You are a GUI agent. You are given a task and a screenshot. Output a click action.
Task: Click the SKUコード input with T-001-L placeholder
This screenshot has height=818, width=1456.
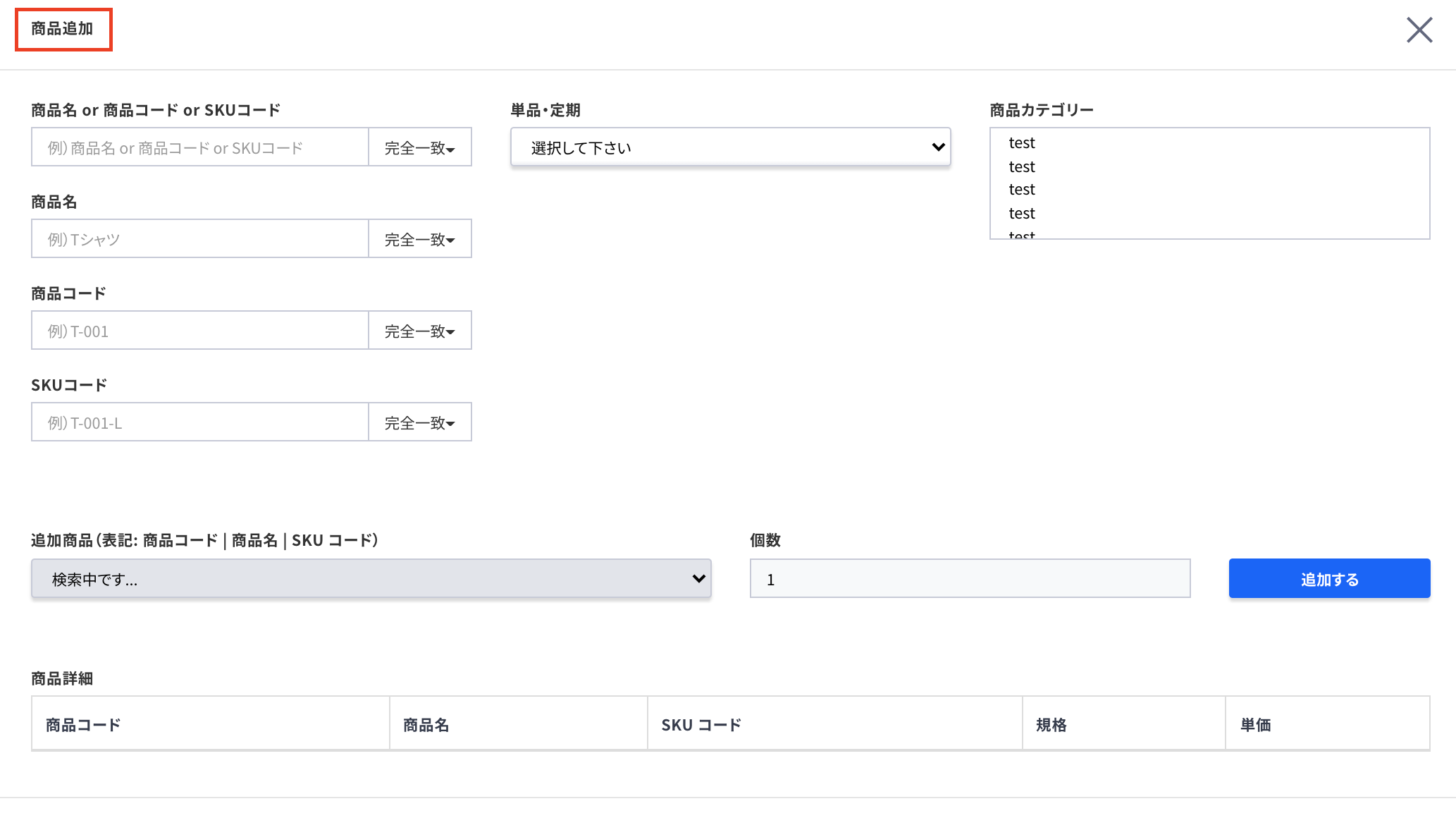(200, 422)
